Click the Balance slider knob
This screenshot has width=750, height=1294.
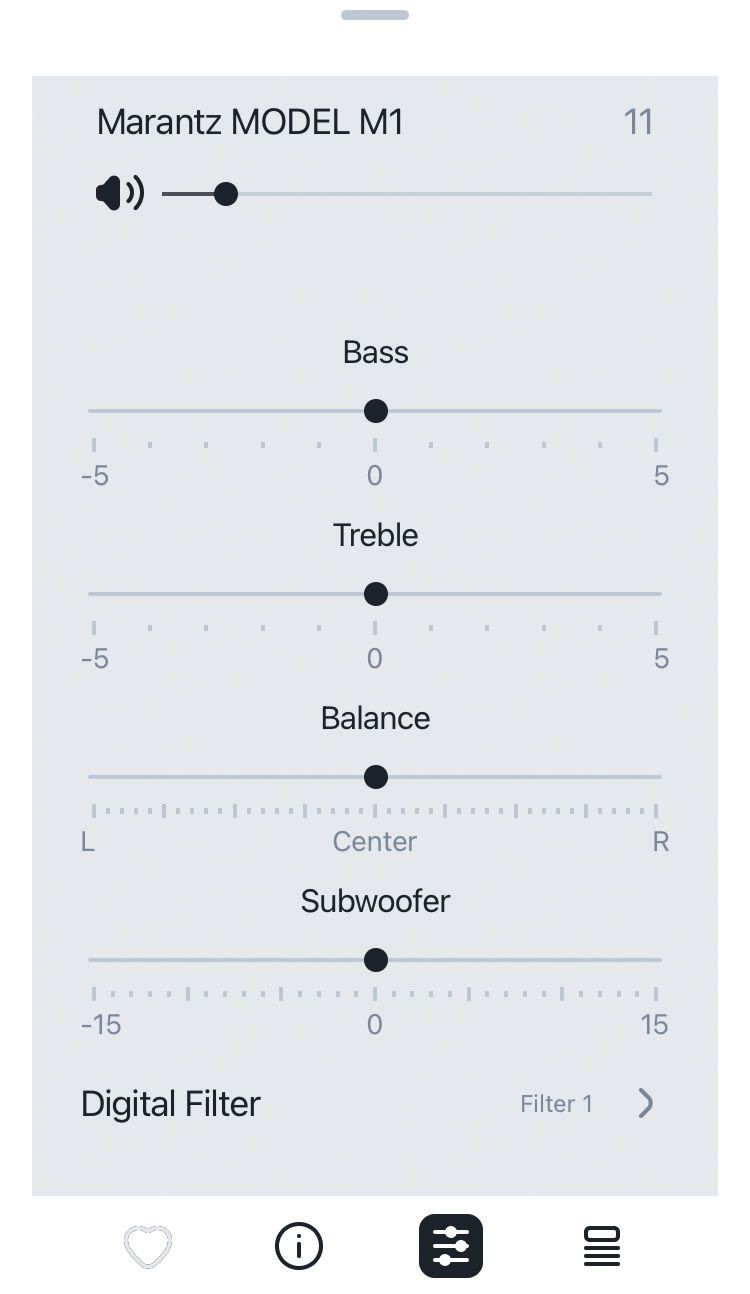(376, 776)
